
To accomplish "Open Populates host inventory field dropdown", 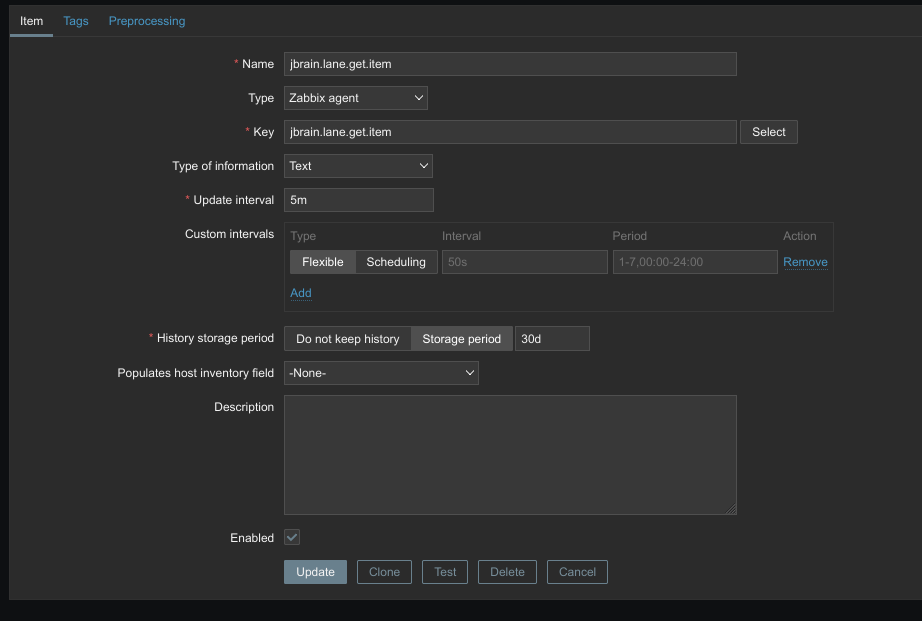I will tap(381, 373).
